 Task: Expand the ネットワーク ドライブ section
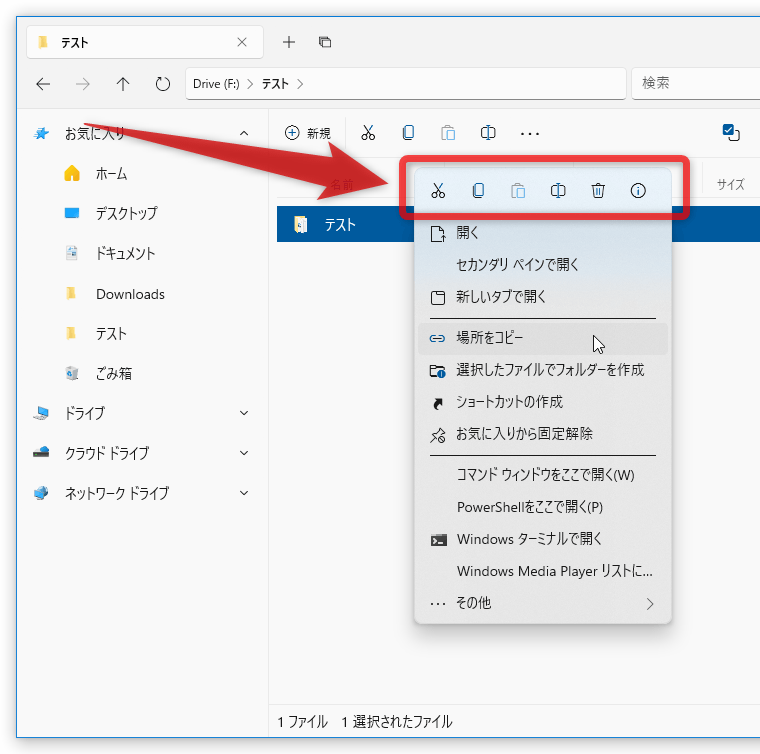[x=244, y=493]
